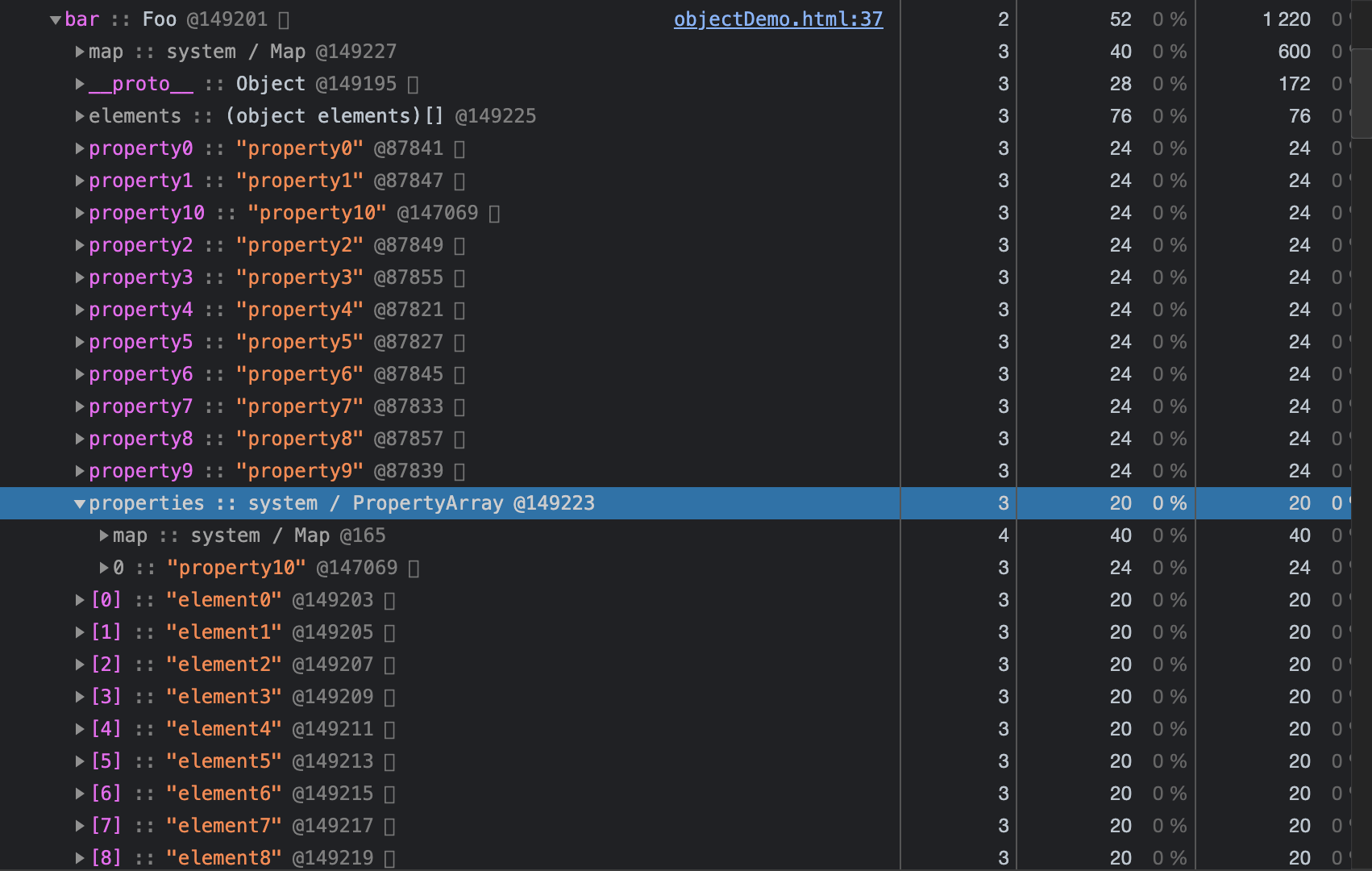Expand the map :: system / Map @165 row
Image resolution: width=1372 pixels, height=871 pixels.
pyautogui.click(x=104, y=536)
